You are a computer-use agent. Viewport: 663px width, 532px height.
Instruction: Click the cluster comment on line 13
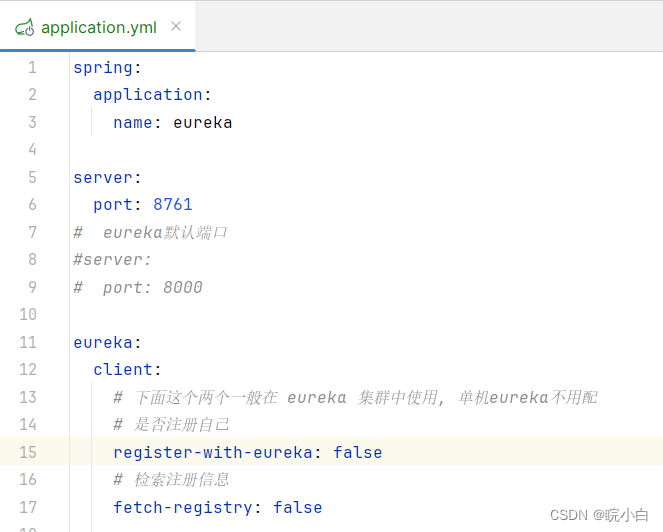(355, 398)
